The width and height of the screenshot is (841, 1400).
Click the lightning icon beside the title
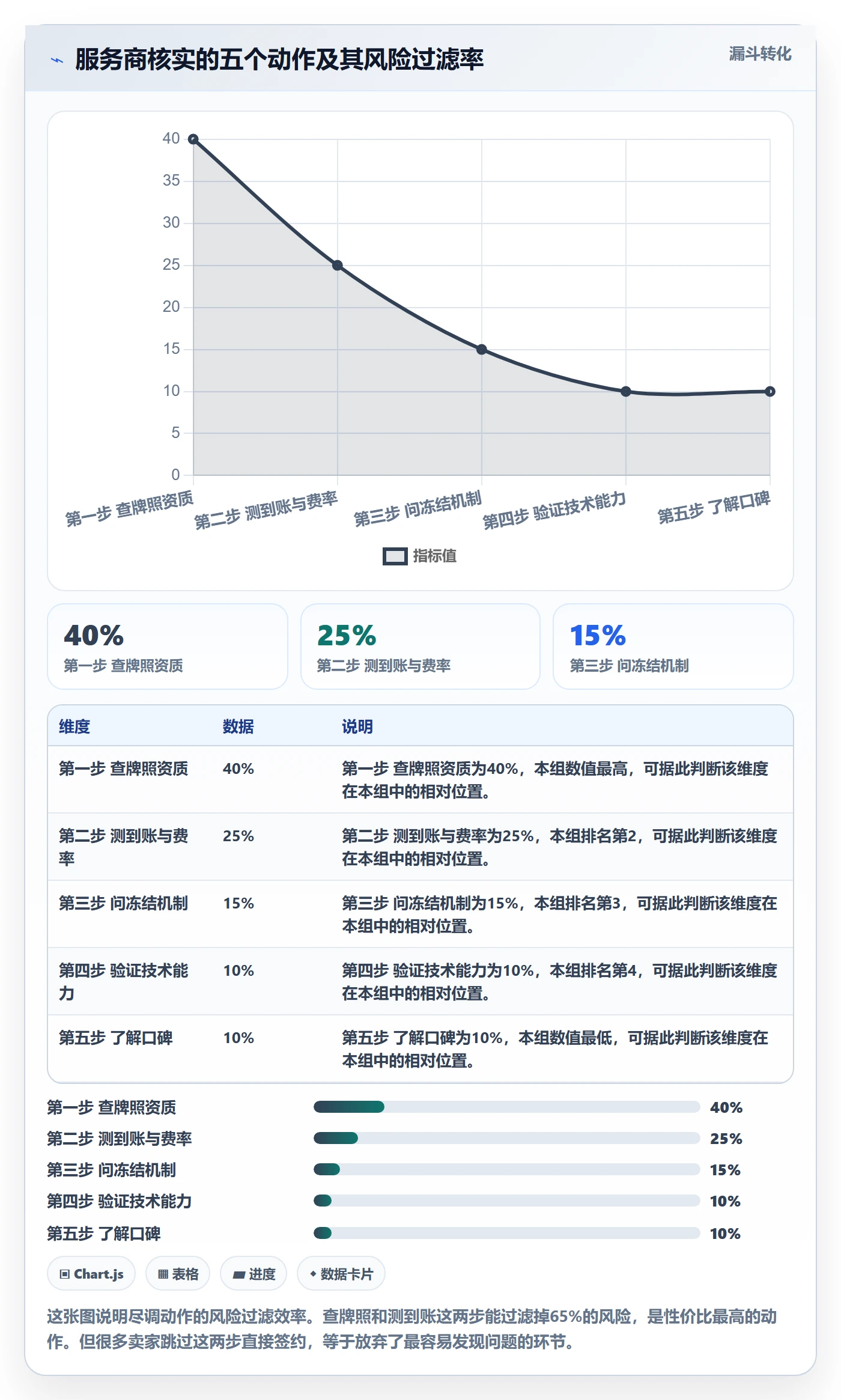pyautogui.click(x=57, y=60)
